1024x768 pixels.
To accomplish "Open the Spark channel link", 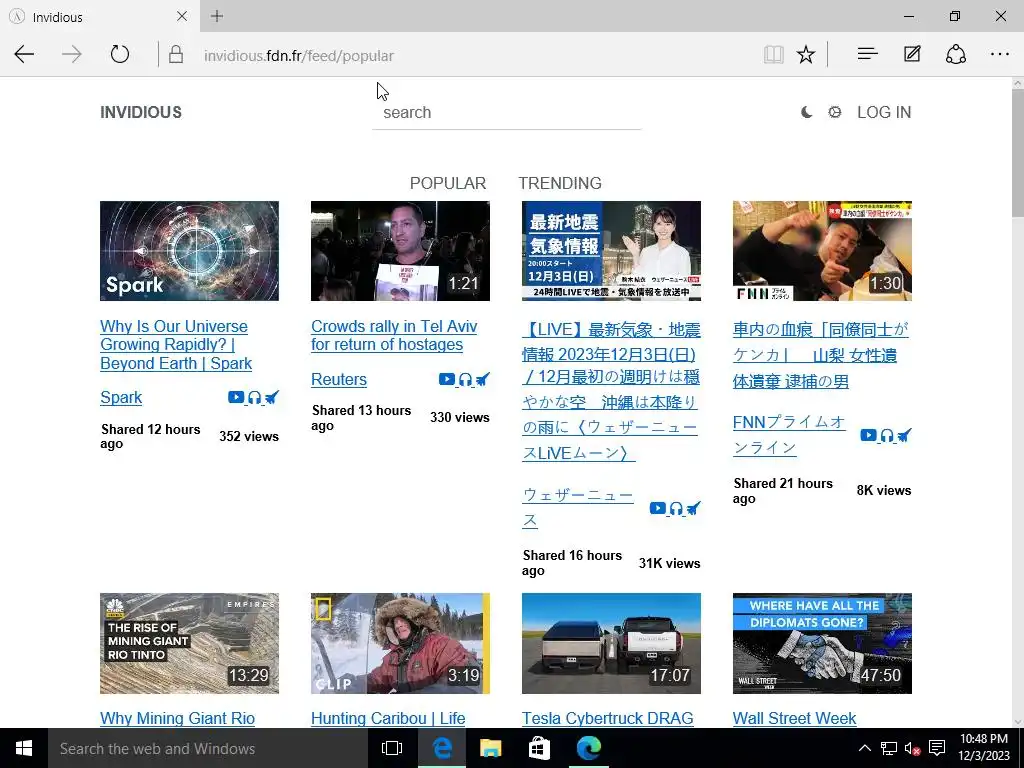I will 121,398.
